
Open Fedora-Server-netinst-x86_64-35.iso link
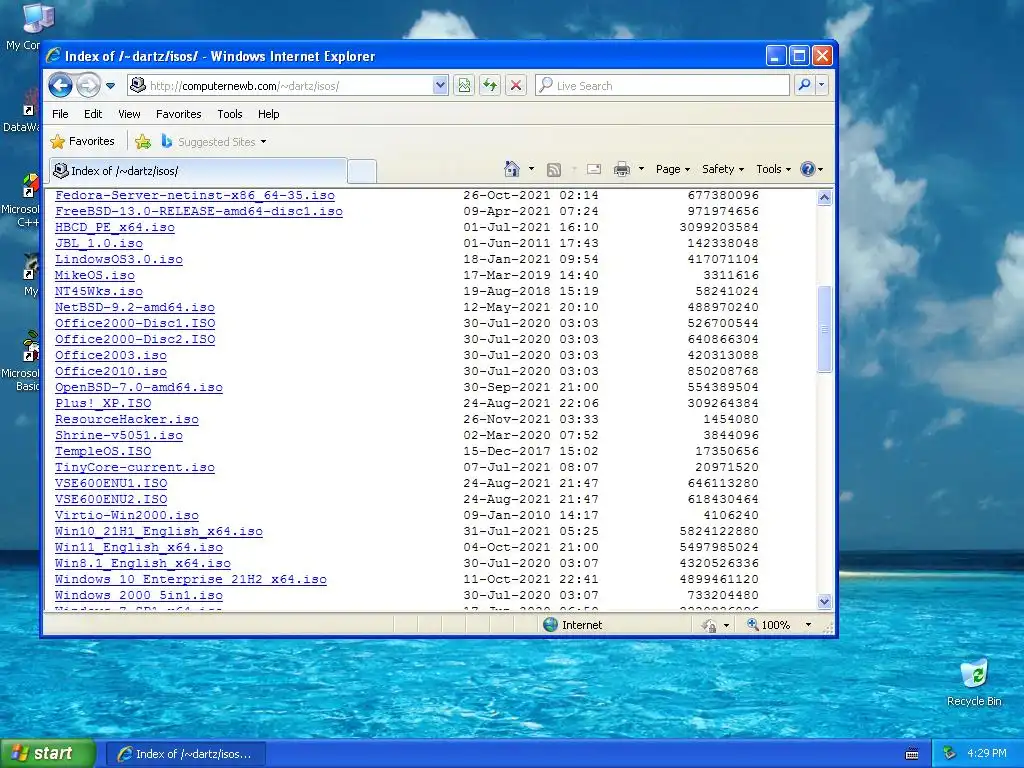[195, 195]
